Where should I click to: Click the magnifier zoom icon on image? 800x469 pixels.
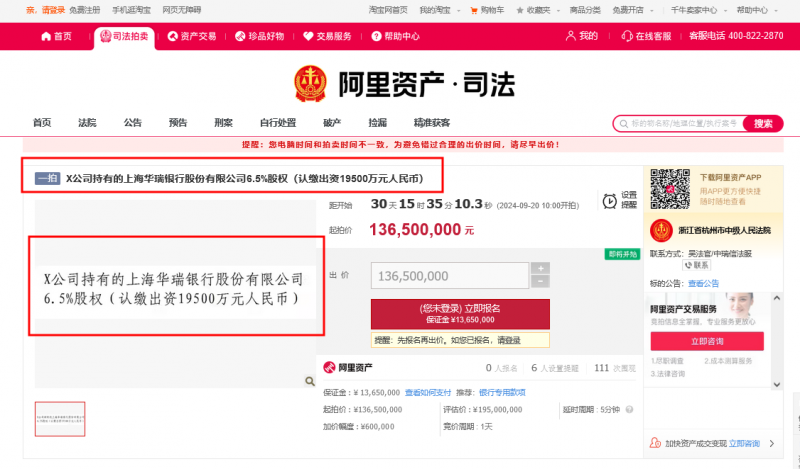pos(310,381)
